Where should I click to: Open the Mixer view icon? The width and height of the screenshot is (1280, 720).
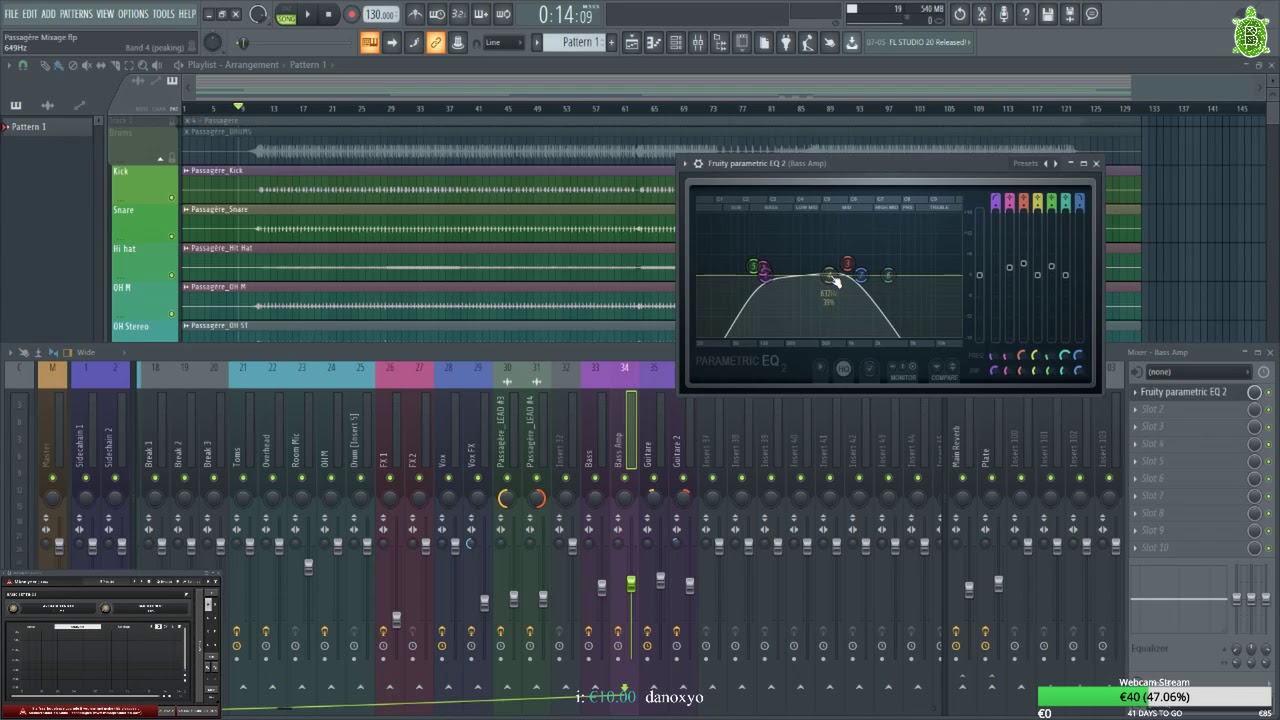pyautogui.click(x=699, y=42)
